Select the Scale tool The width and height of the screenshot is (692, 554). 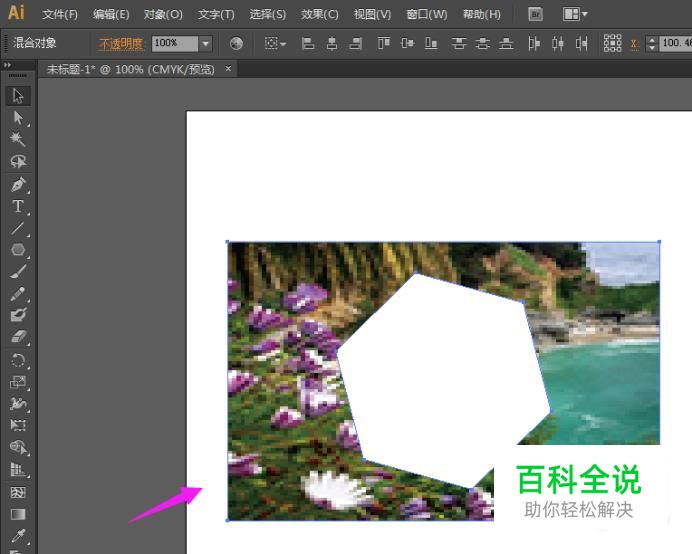pyautogui.click(x=18, y=382)
